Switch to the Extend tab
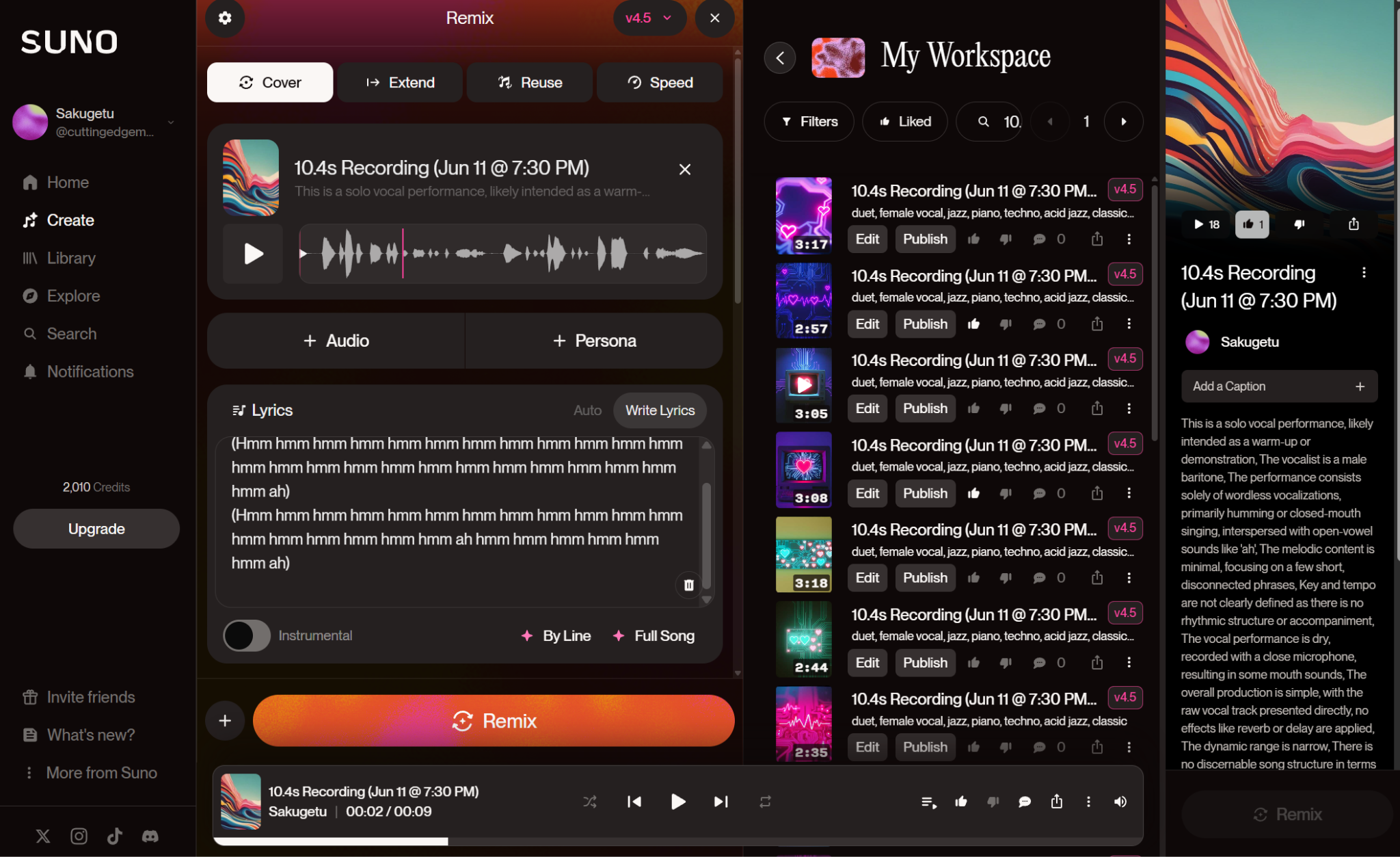The width and height of the screenshot is (1400, 857). tap(400, 83)
